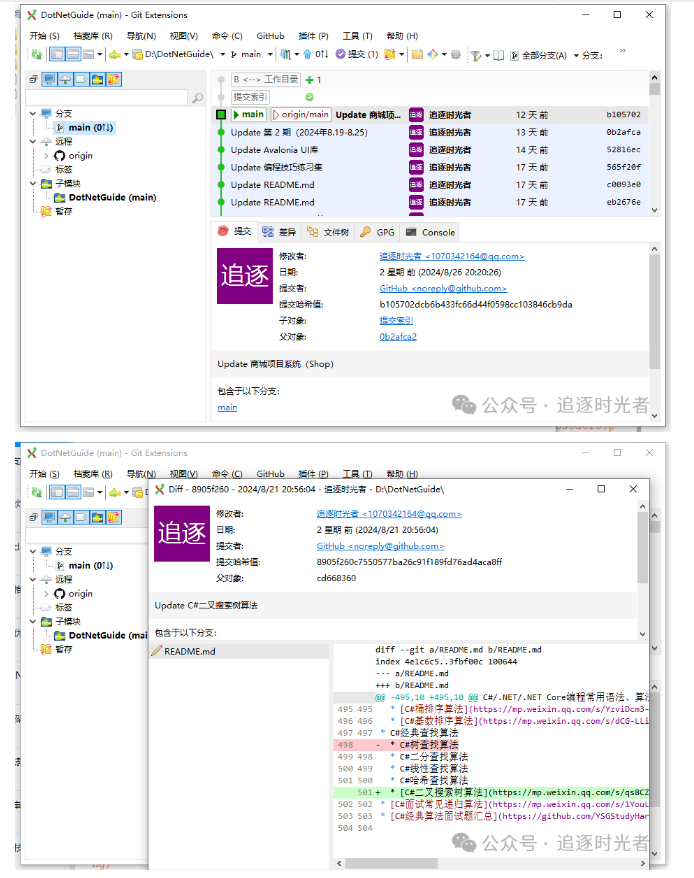Toggle show branches in top window left panel
Viewport: 694px width, 878px height.
(49, 80)
